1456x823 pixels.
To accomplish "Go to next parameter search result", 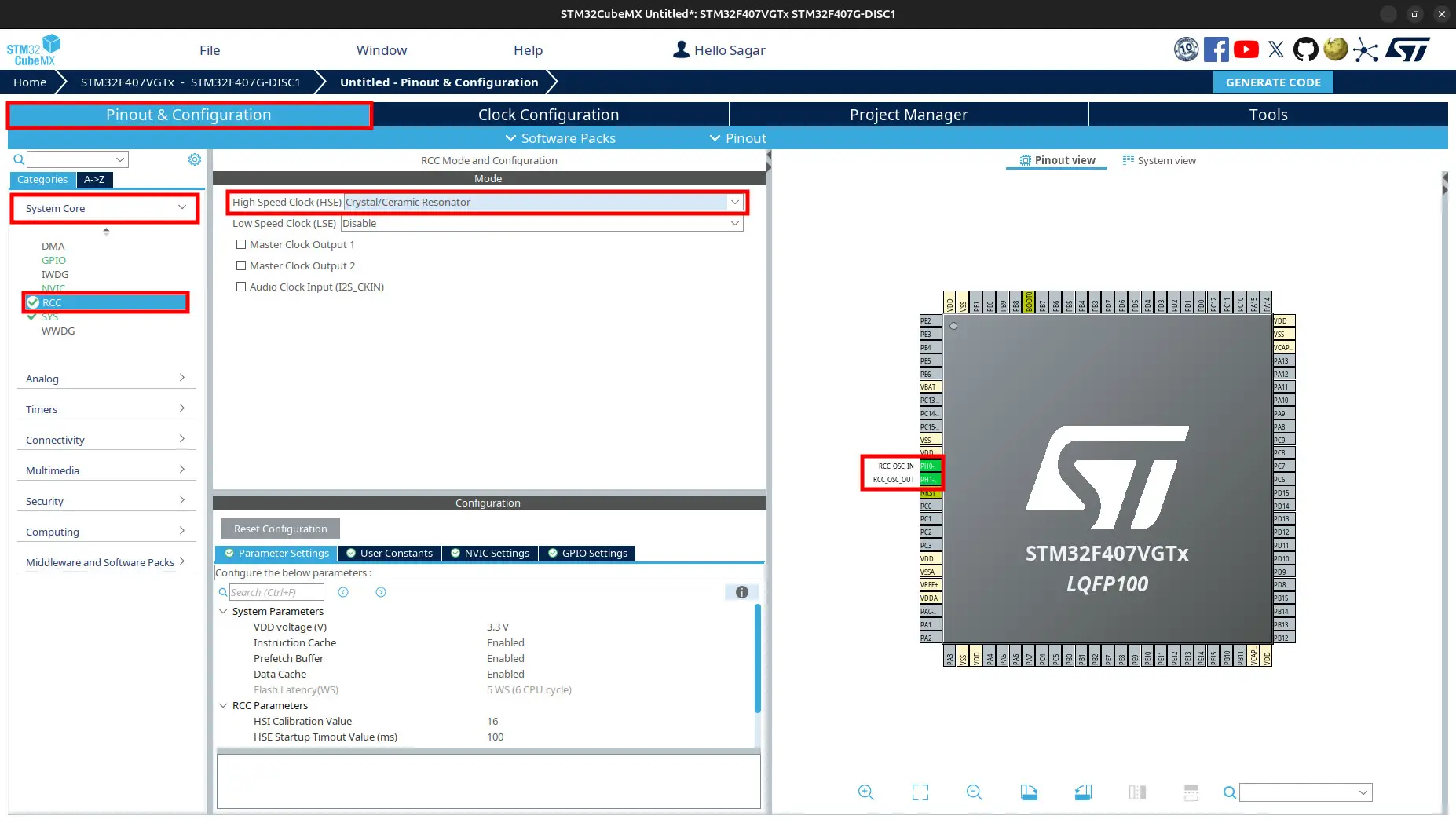I will point(381,592).
